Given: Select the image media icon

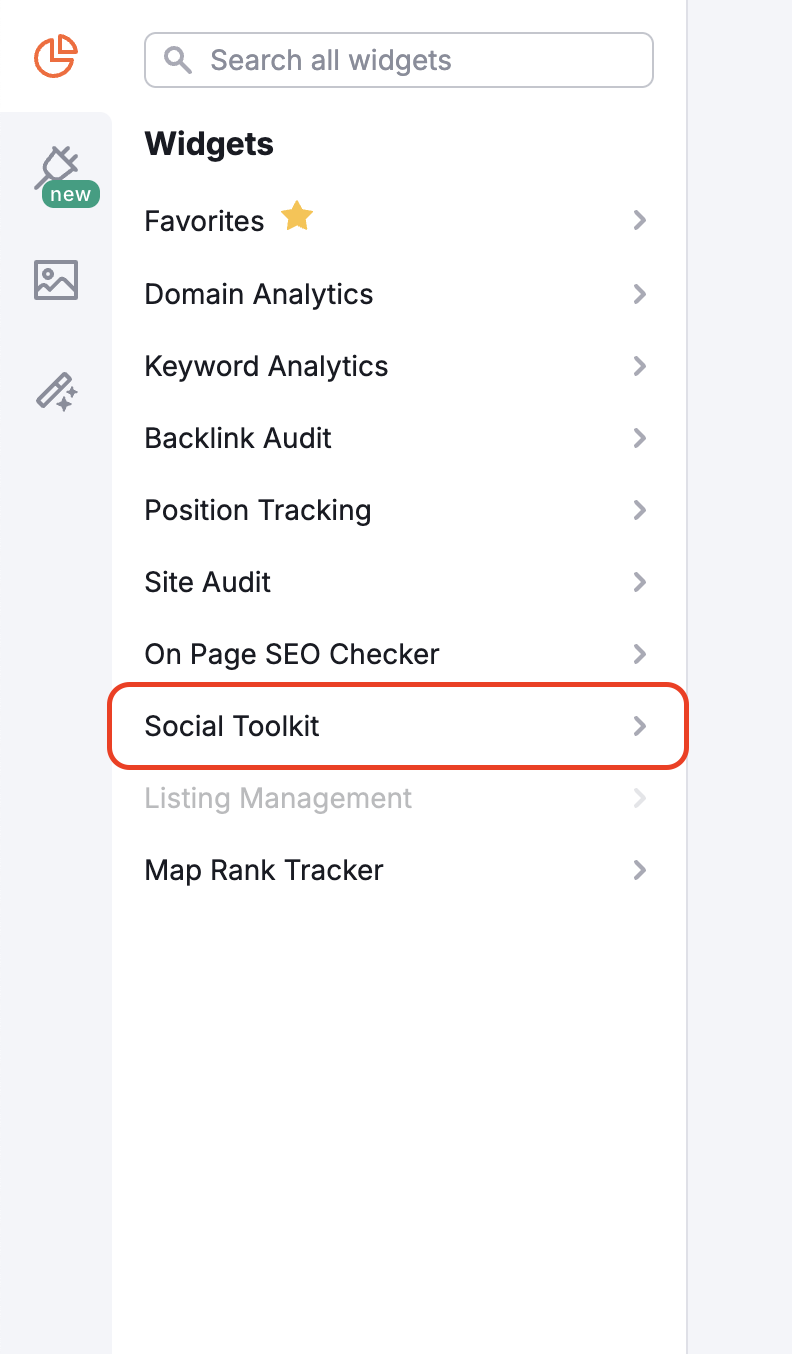Looking at the screenshot, I should pyautogui.click(x=55, y=280).
